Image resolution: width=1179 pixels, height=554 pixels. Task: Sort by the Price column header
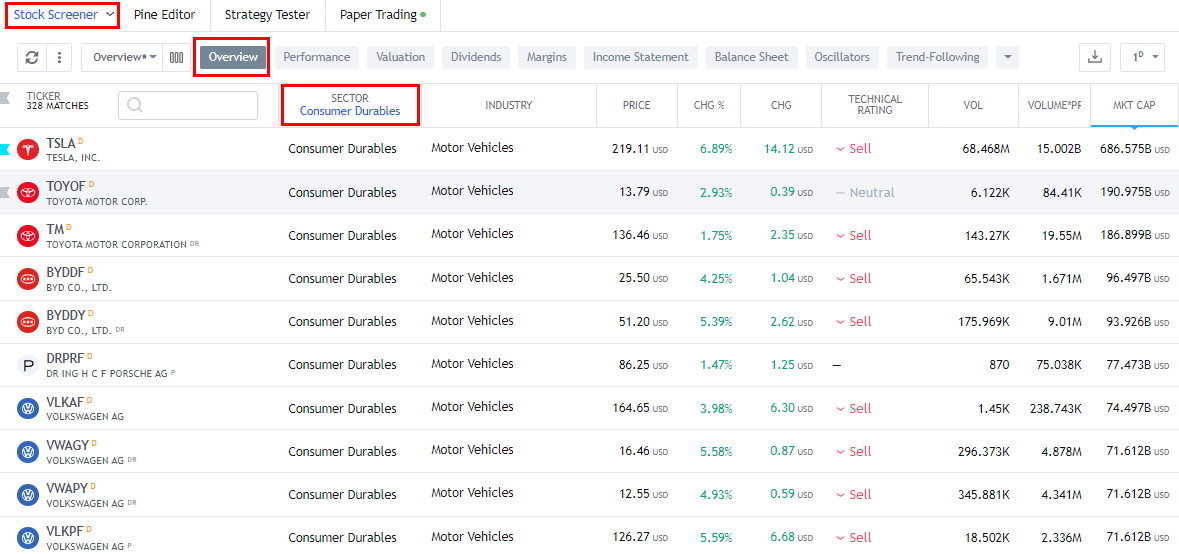coord(637,105)
